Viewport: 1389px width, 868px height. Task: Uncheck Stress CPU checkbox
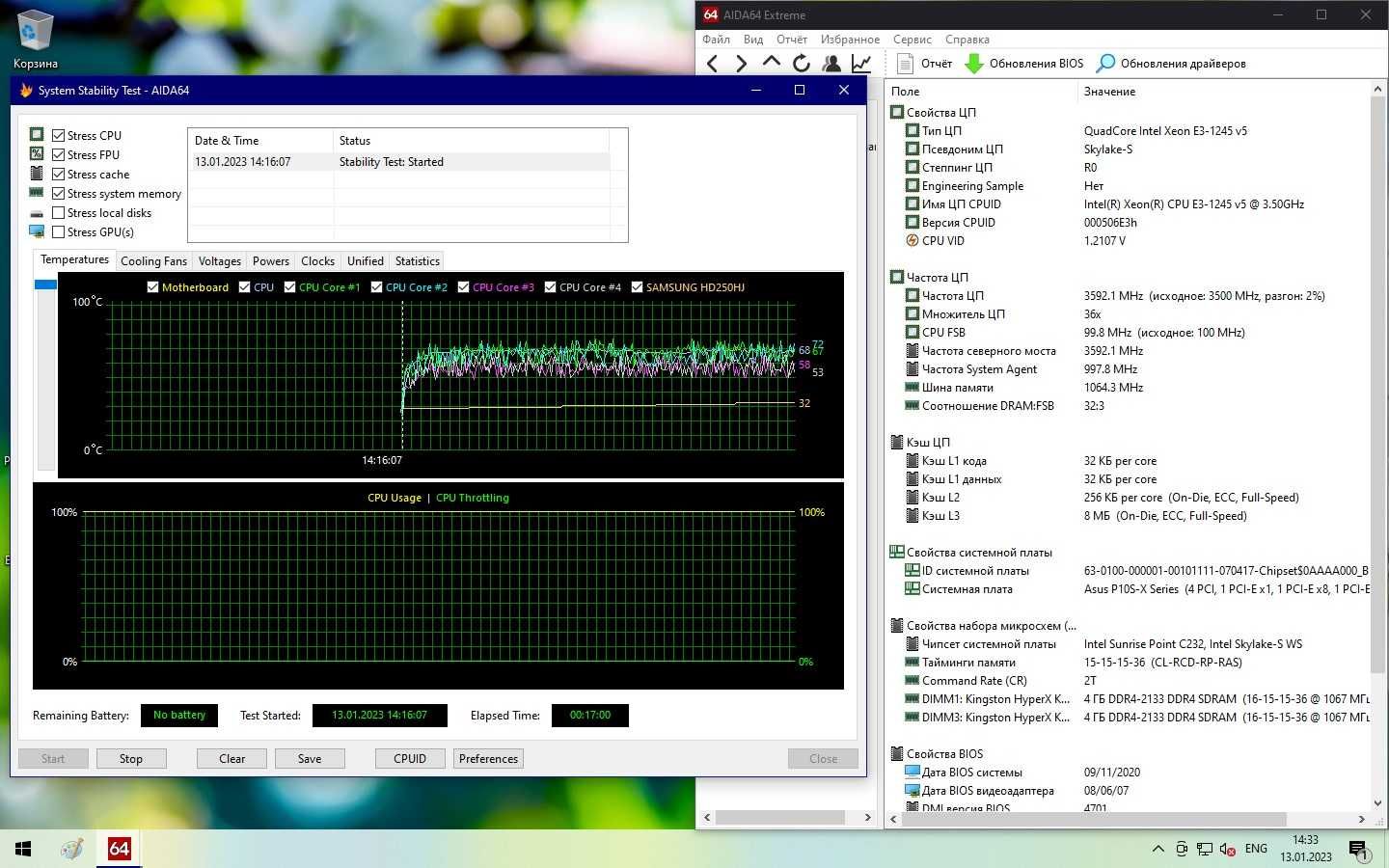59,136
